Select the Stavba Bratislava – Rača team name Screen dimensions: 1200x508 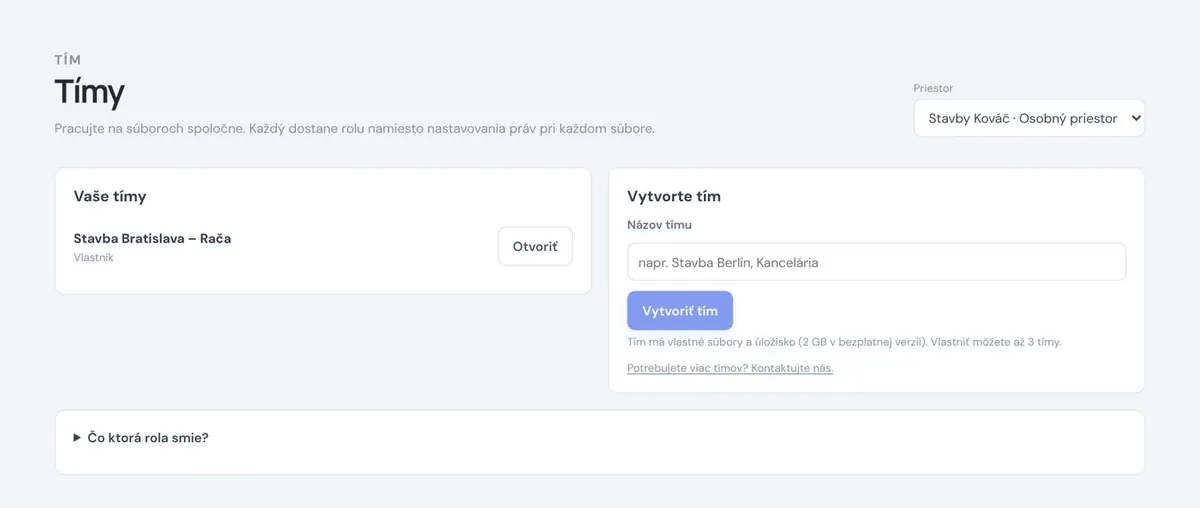152,238
